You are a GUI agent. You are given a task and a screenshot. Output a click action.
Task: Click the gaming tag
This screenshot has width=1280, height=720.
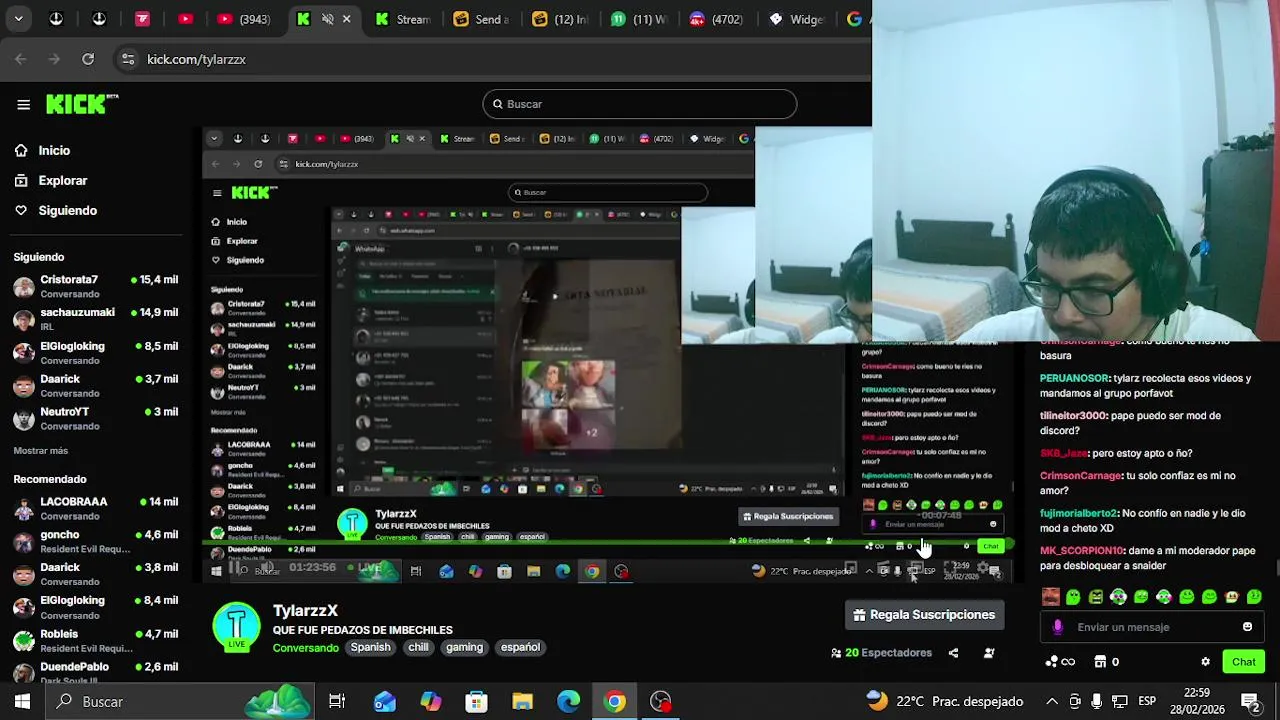click(x=464, y=647)
